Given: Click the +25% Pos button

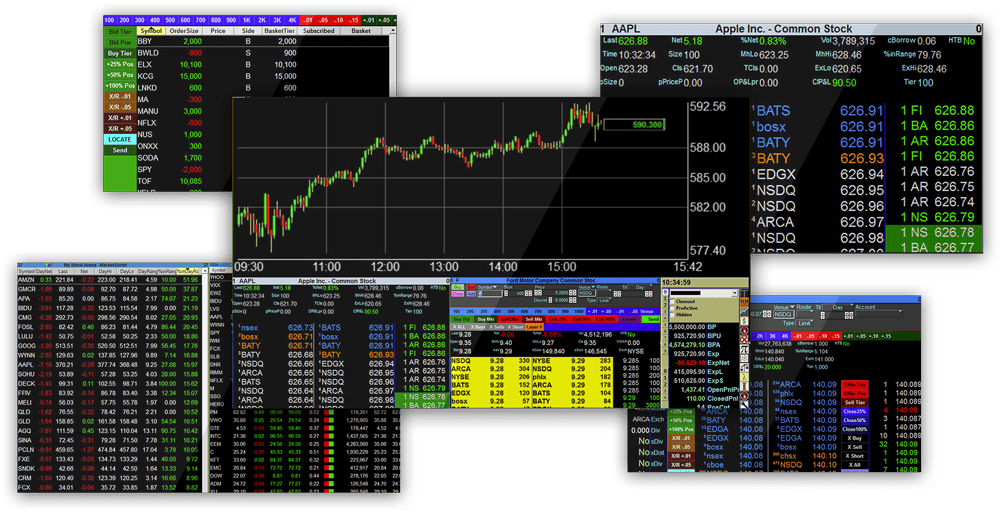Looking at the screenshot, I should [119, 64].
